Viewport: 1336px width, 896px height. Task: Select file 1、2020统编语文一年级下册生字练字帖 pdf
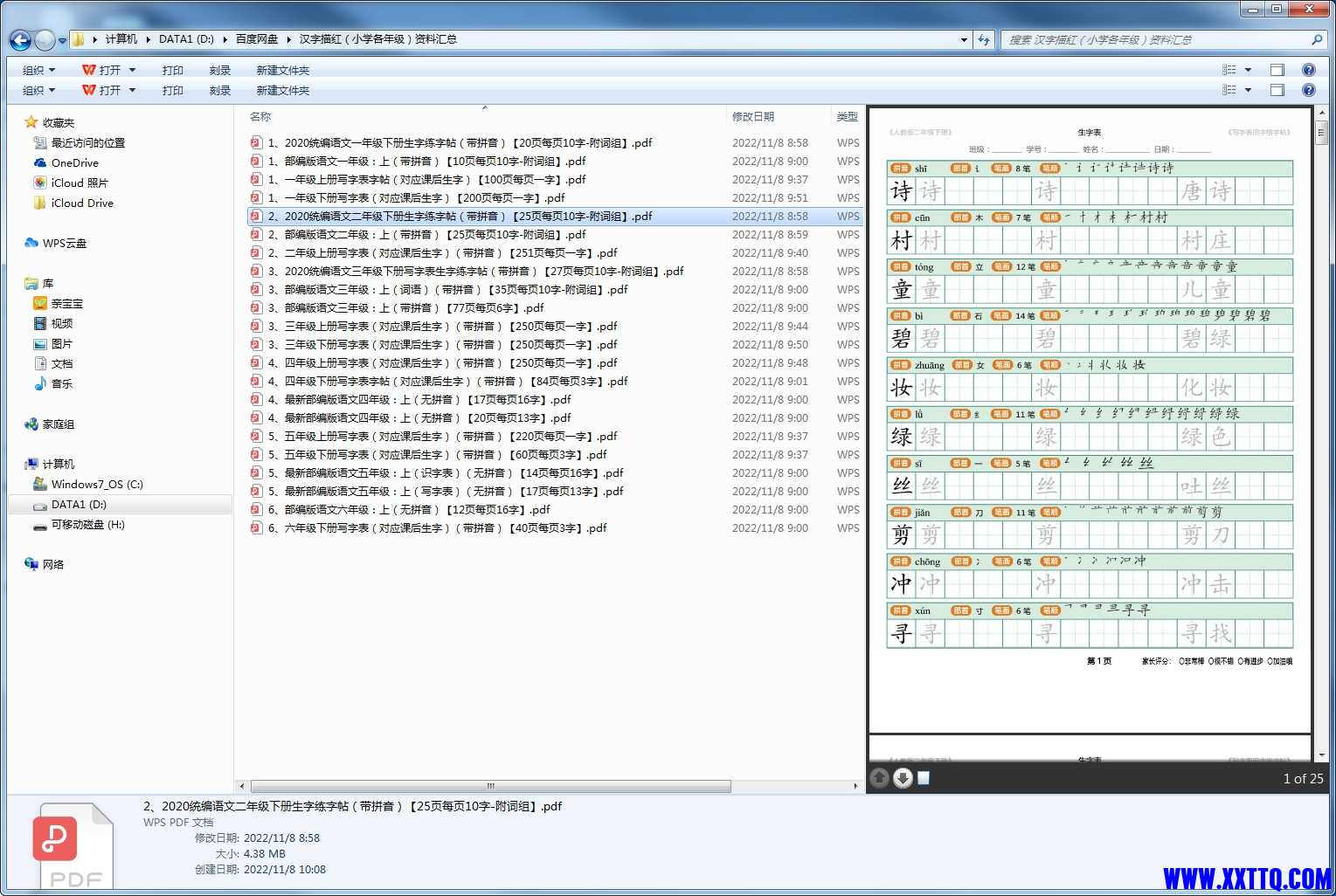460,142
